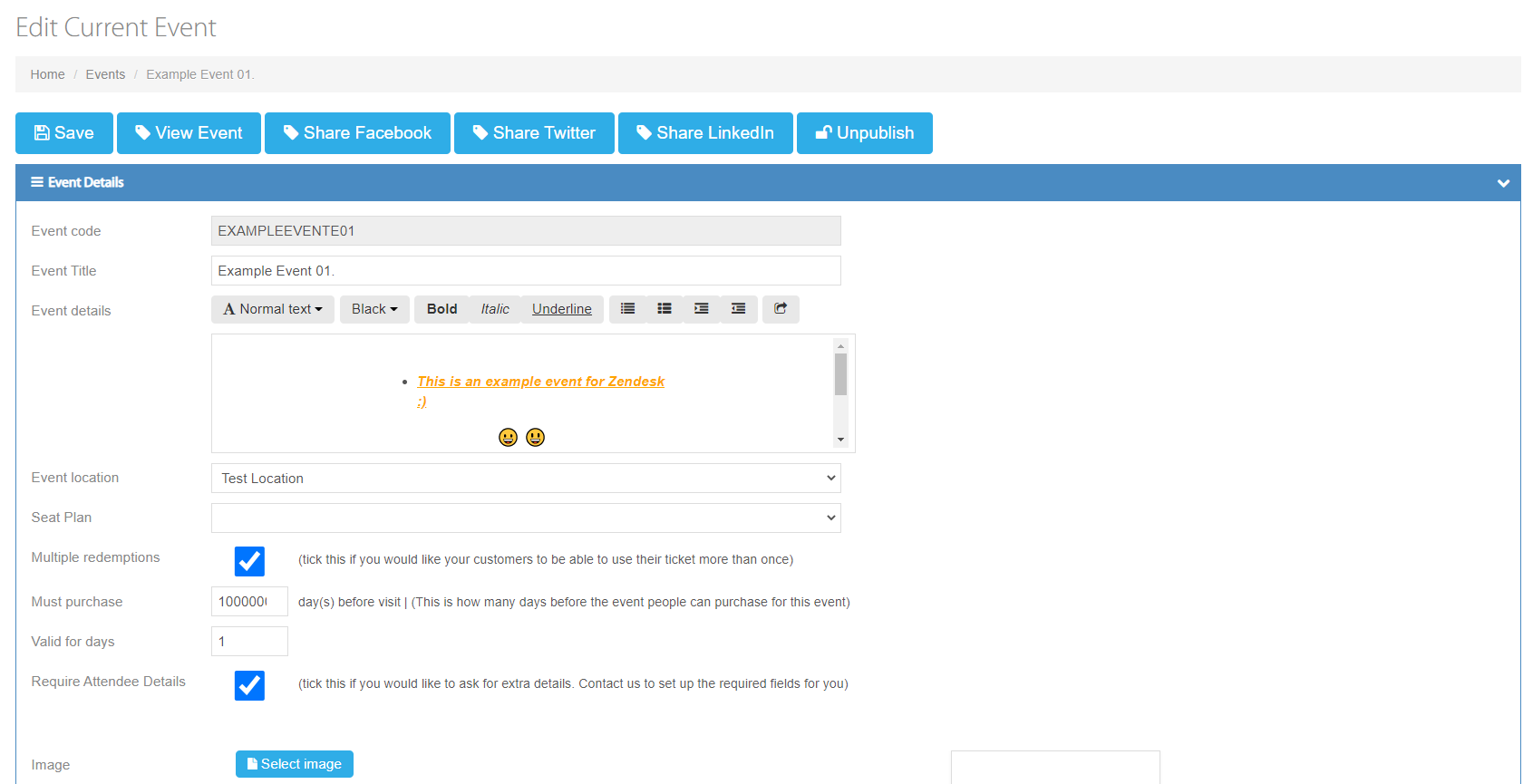Go to Home in breadcrumb

(47, 74)
